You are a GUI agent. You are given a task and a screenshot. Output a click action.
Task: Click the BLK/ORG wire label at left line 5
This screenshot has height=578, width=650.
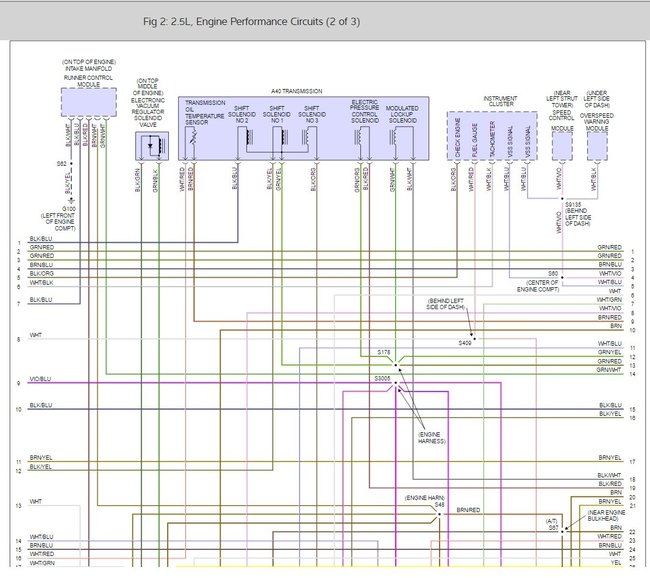(41, 274)
